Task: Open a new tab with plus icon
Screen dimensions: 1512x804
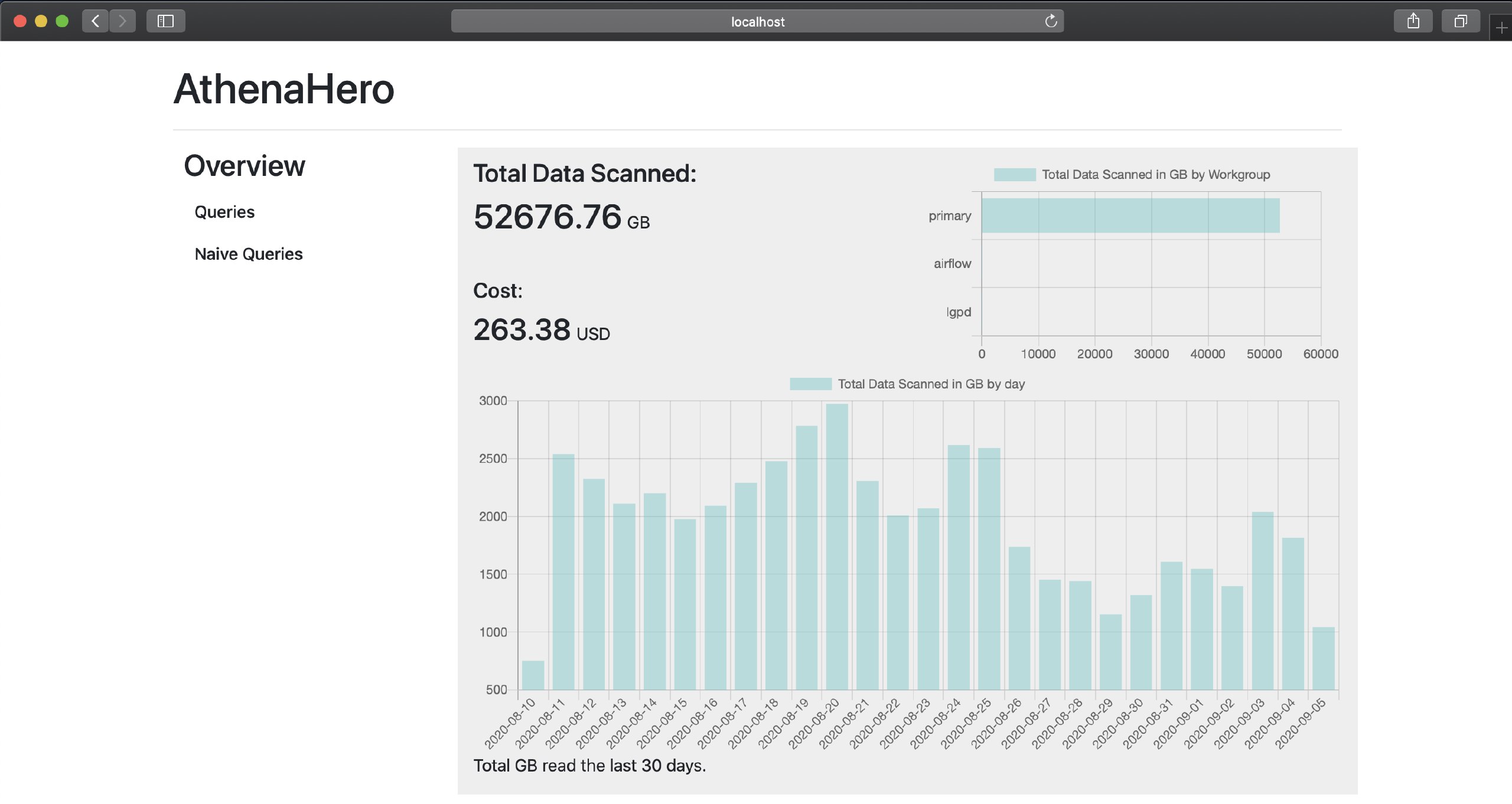Action: 1501,28
